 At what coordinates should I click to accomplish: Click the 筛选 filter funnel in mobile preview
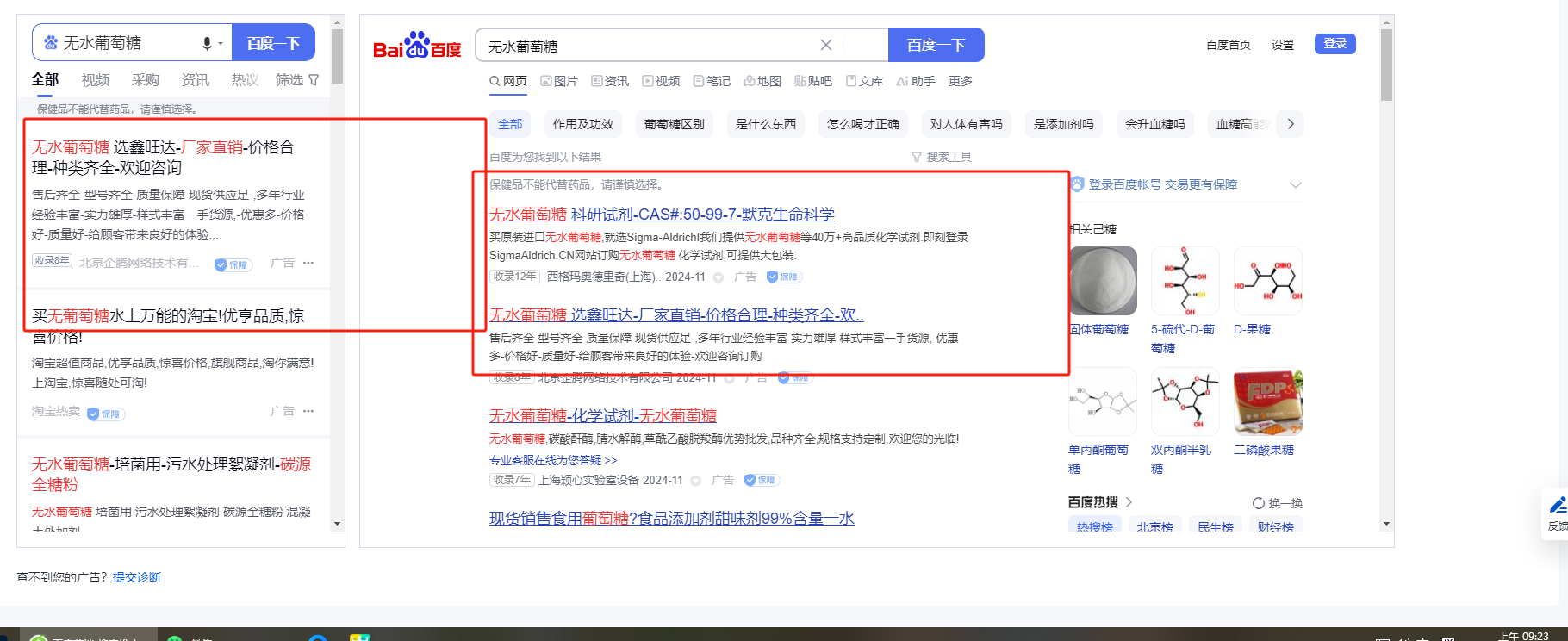click(x=314, y=80)
